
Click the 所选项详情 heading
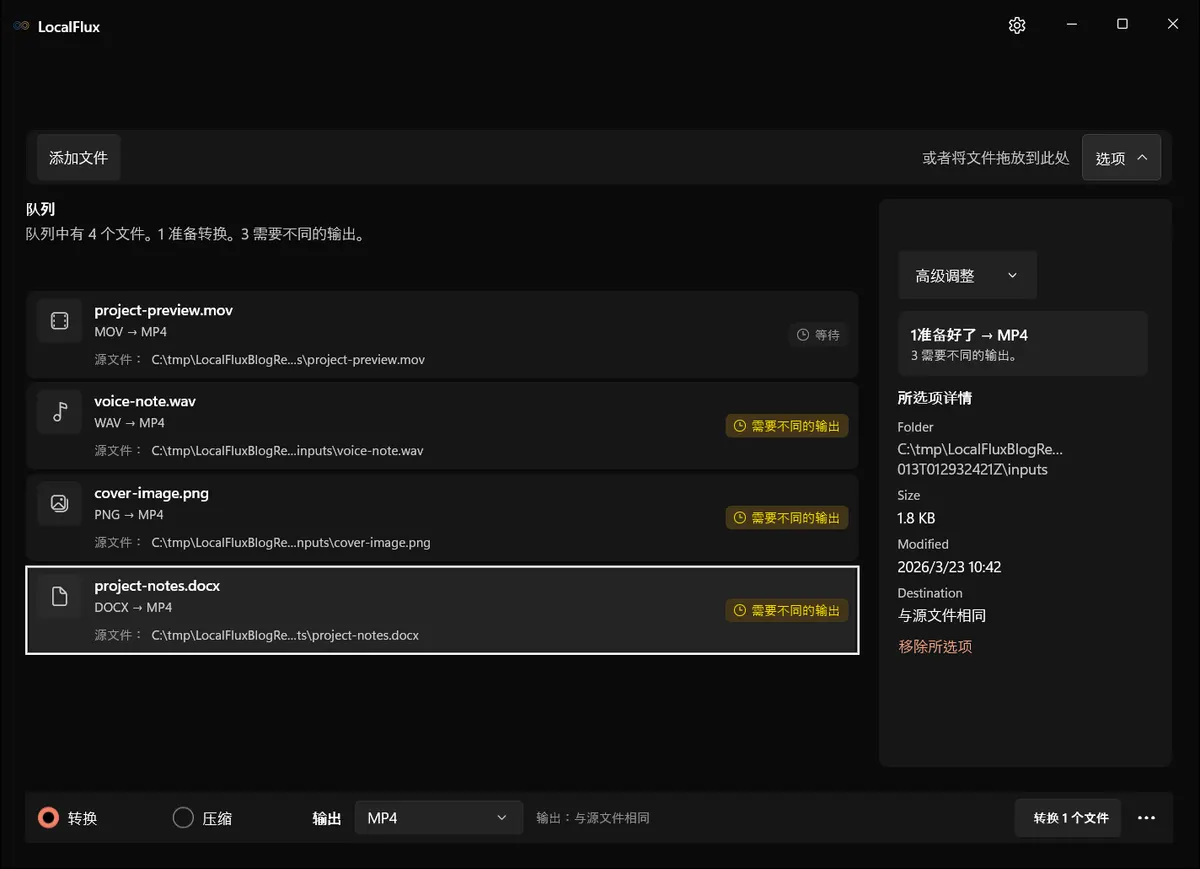pyautogui.click(x=935, y=398)
